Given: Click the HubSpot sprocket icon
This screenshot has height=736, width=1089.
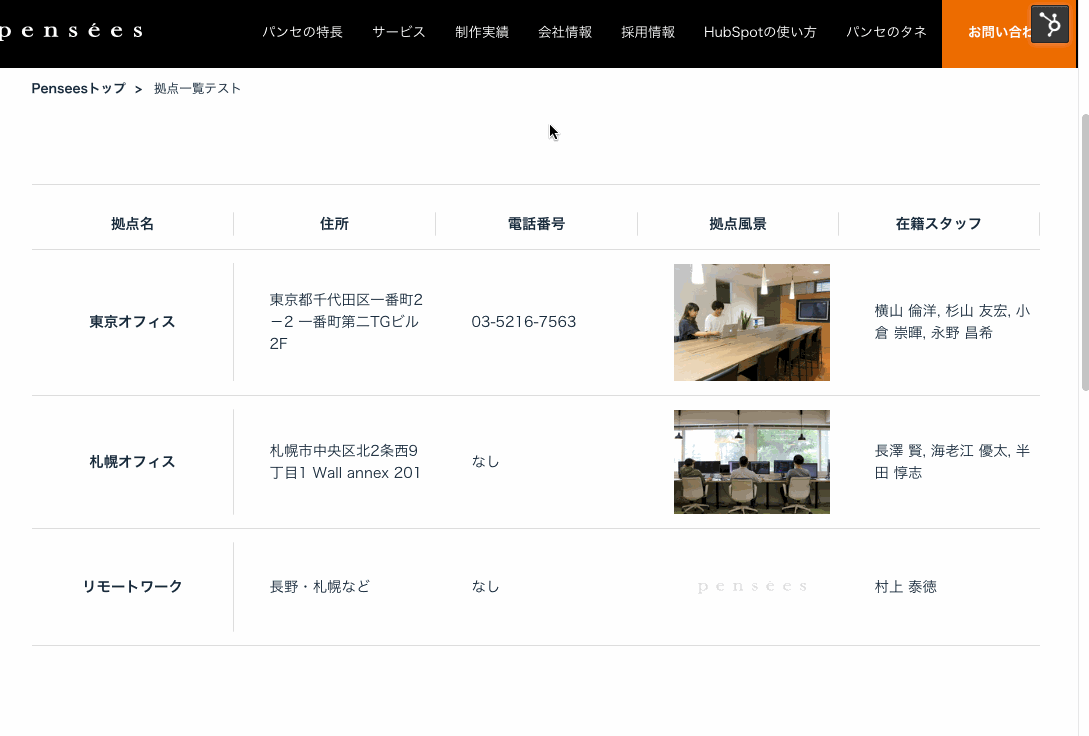Looking at the screenshot, I should (1049, 24).
